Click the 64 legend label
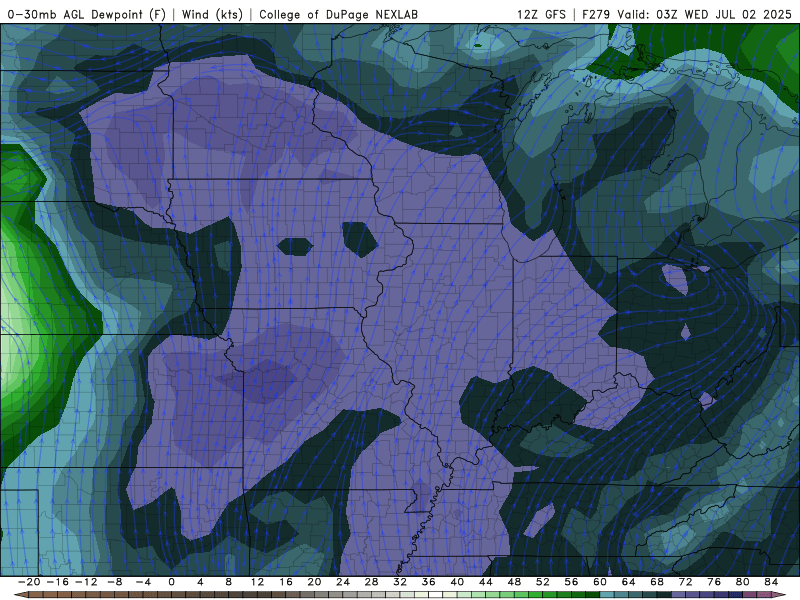Image resolution: width=800 pixels, height=600 pixels. coord(629,582)
